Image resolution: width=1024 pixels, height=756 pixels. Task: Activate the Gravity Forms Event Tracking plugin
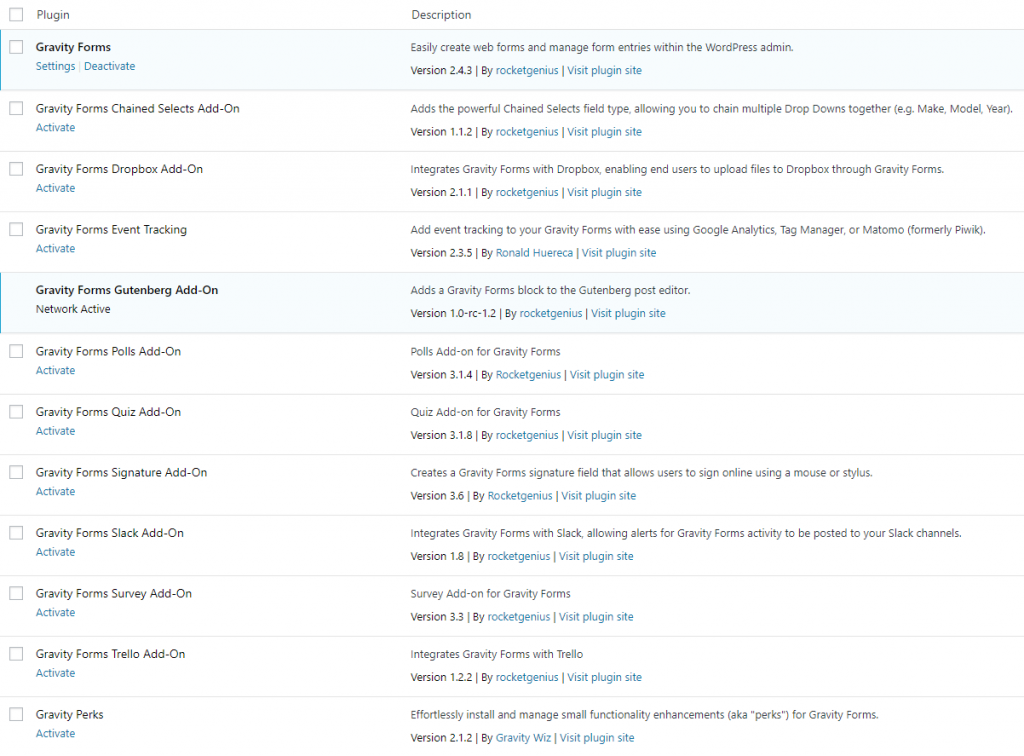point(55,248)
